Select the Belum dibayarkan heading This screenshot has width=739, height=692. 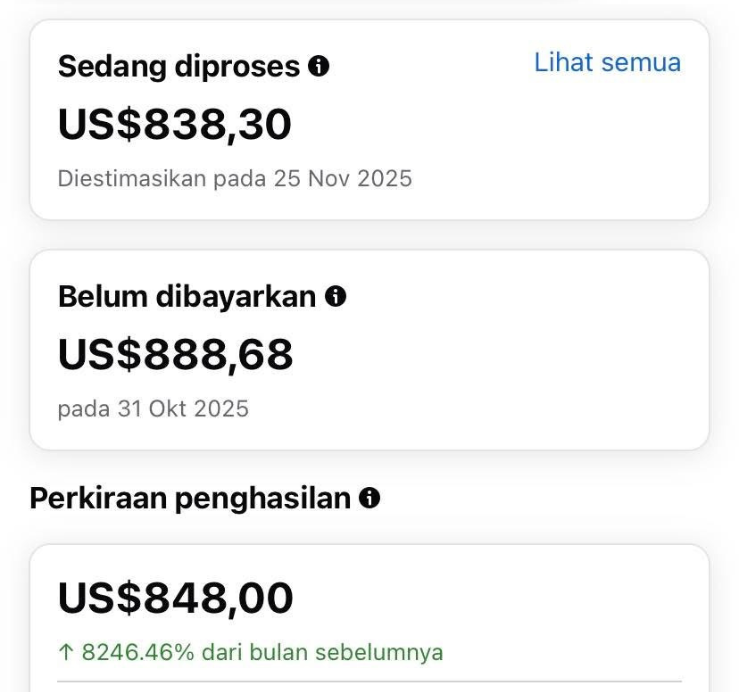coord(187,296)
